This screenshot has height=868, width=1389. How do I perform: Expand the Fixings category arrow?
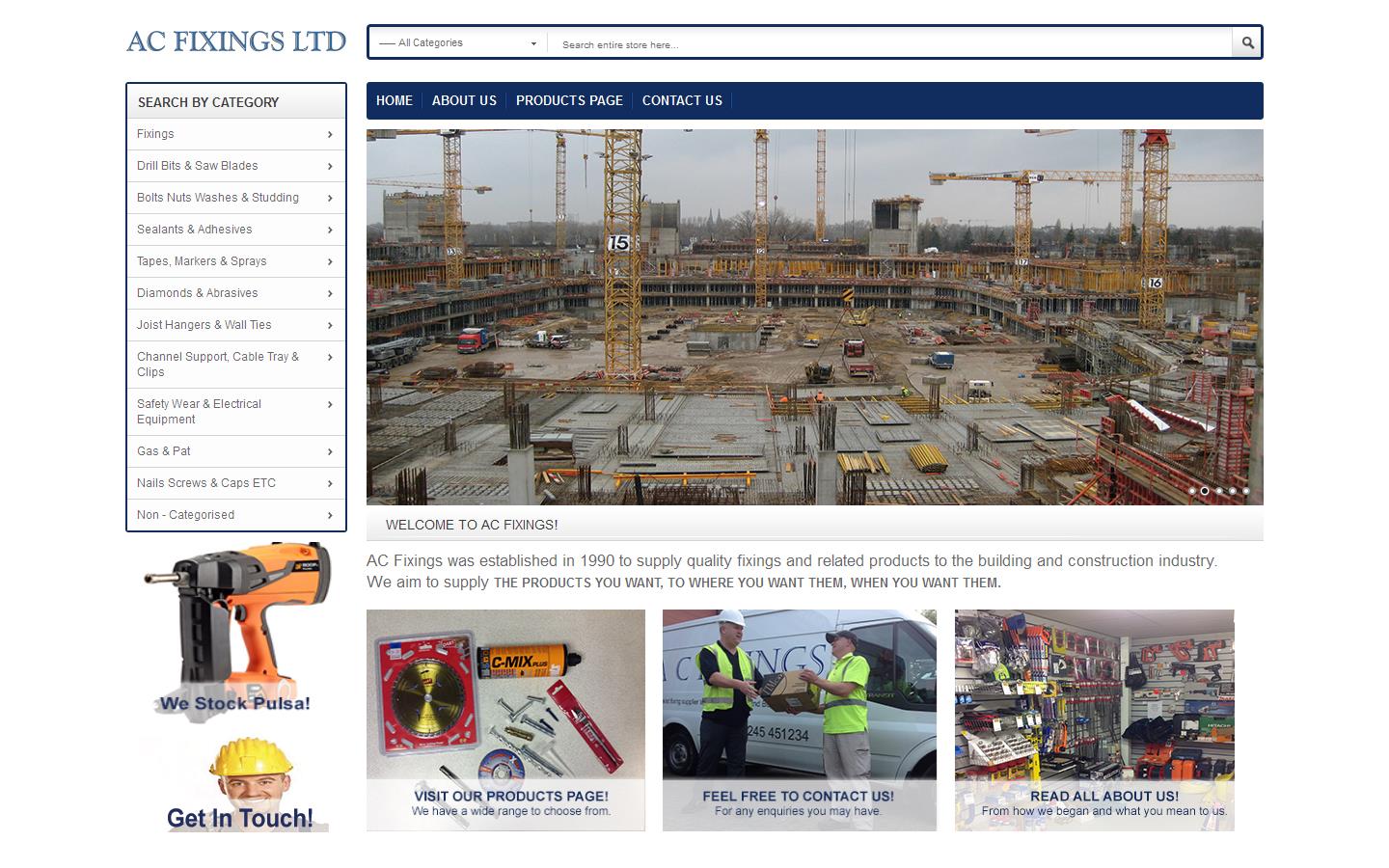click(x=330, y=135)
